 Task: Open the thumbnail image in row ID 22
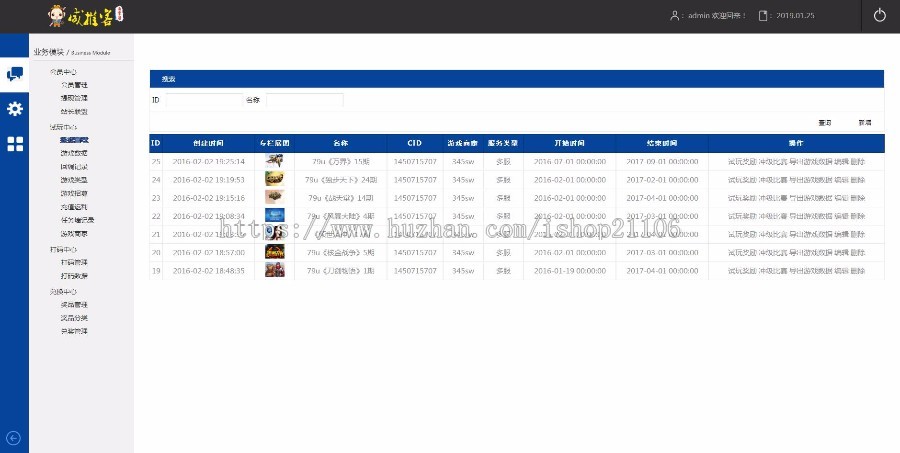274,216
